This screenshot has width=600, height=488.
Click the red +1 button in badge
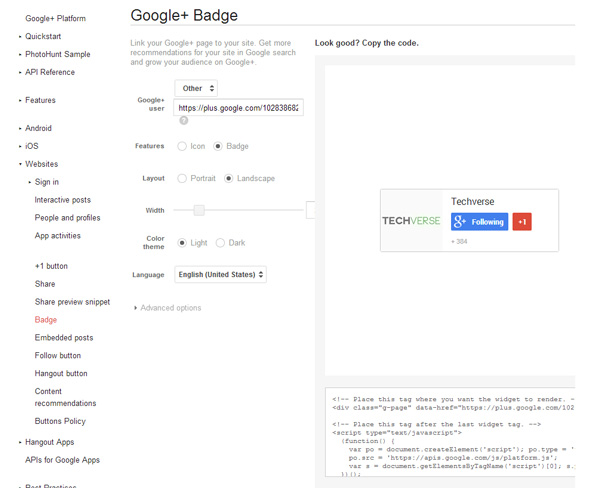(x=522, y=222)
